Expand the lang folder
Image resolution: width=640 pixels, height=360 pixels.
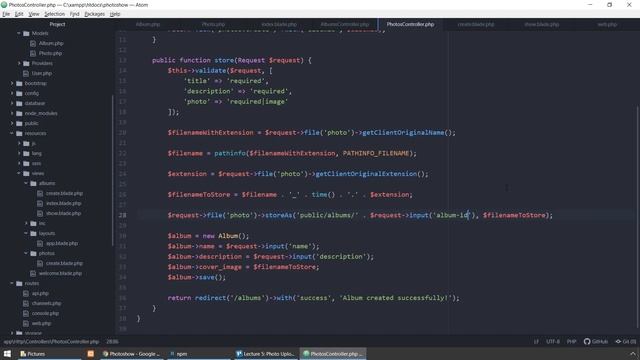[19, 153]
